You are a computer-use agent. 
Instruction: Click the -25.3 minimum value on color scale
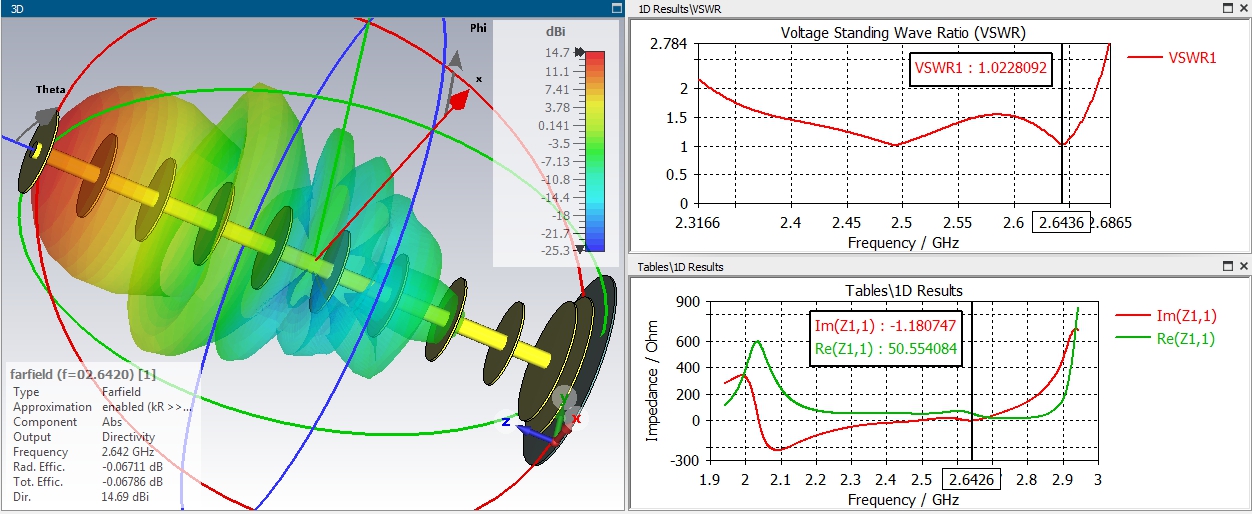coord(555,250)
